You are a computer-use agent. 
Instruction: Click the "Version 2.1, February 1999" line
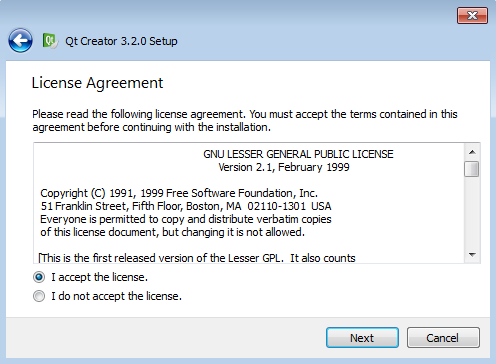284,167
